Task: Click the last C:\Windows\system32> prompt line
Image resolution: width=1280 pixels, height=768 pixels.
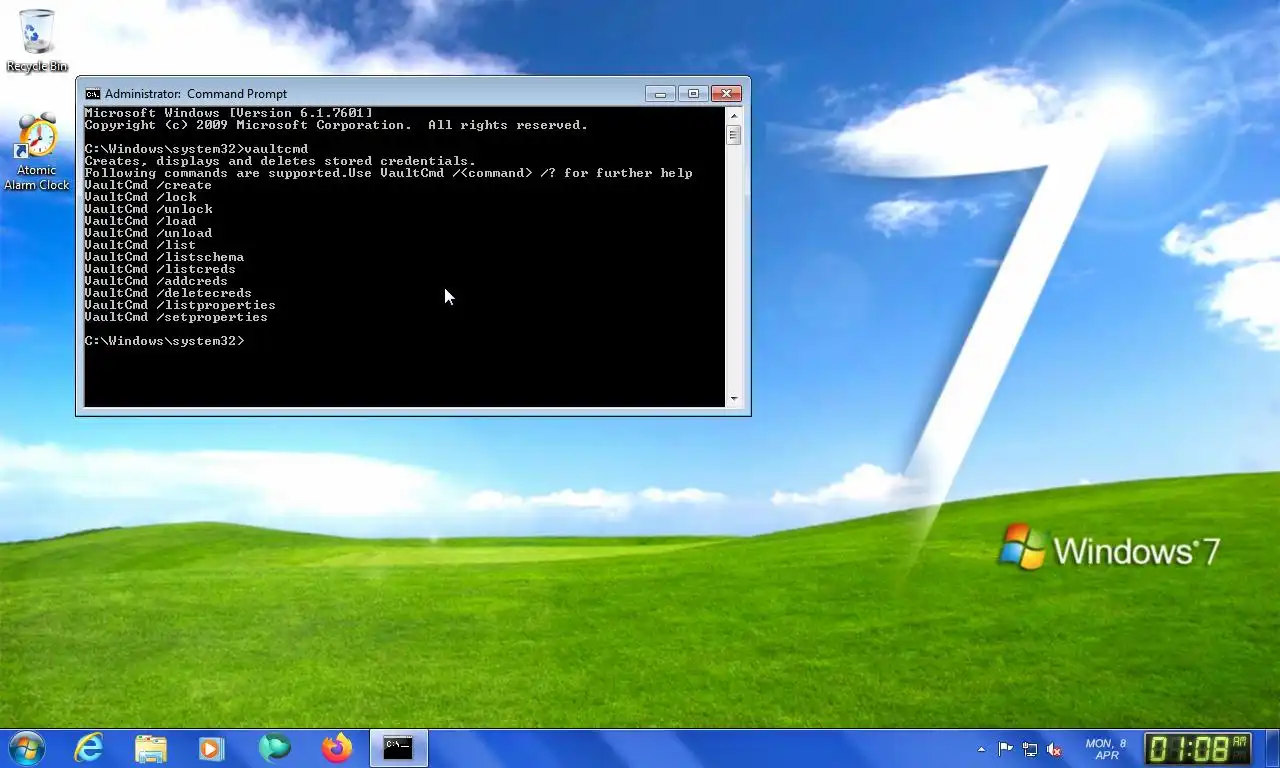Action: pyautogui.click(x=164, y=341)
